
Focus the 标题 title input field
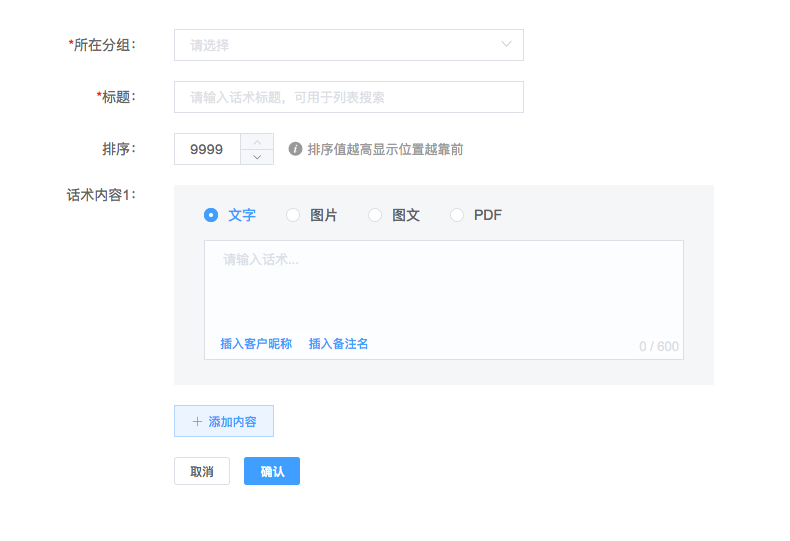pos(349,97)
